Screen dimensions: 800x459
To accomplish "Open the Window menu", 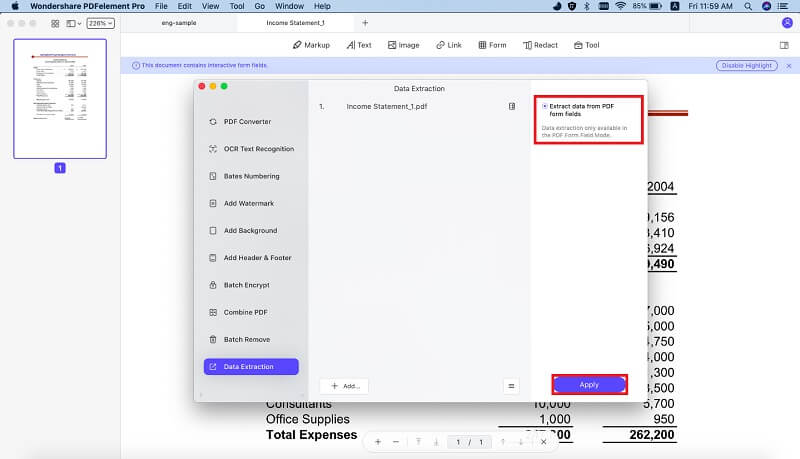I will 289,6.
